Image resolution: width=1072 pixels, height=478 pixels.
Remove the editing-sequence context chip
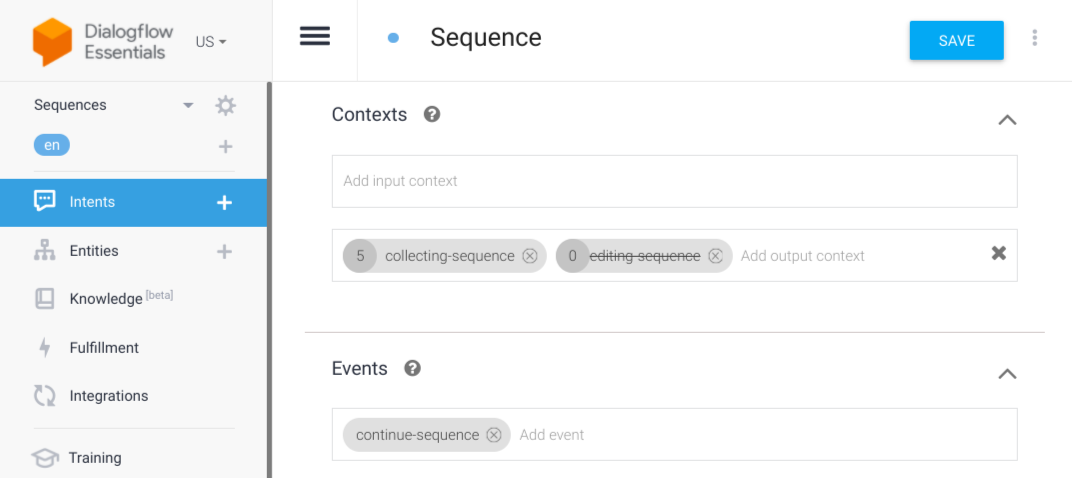click(715, 256)
